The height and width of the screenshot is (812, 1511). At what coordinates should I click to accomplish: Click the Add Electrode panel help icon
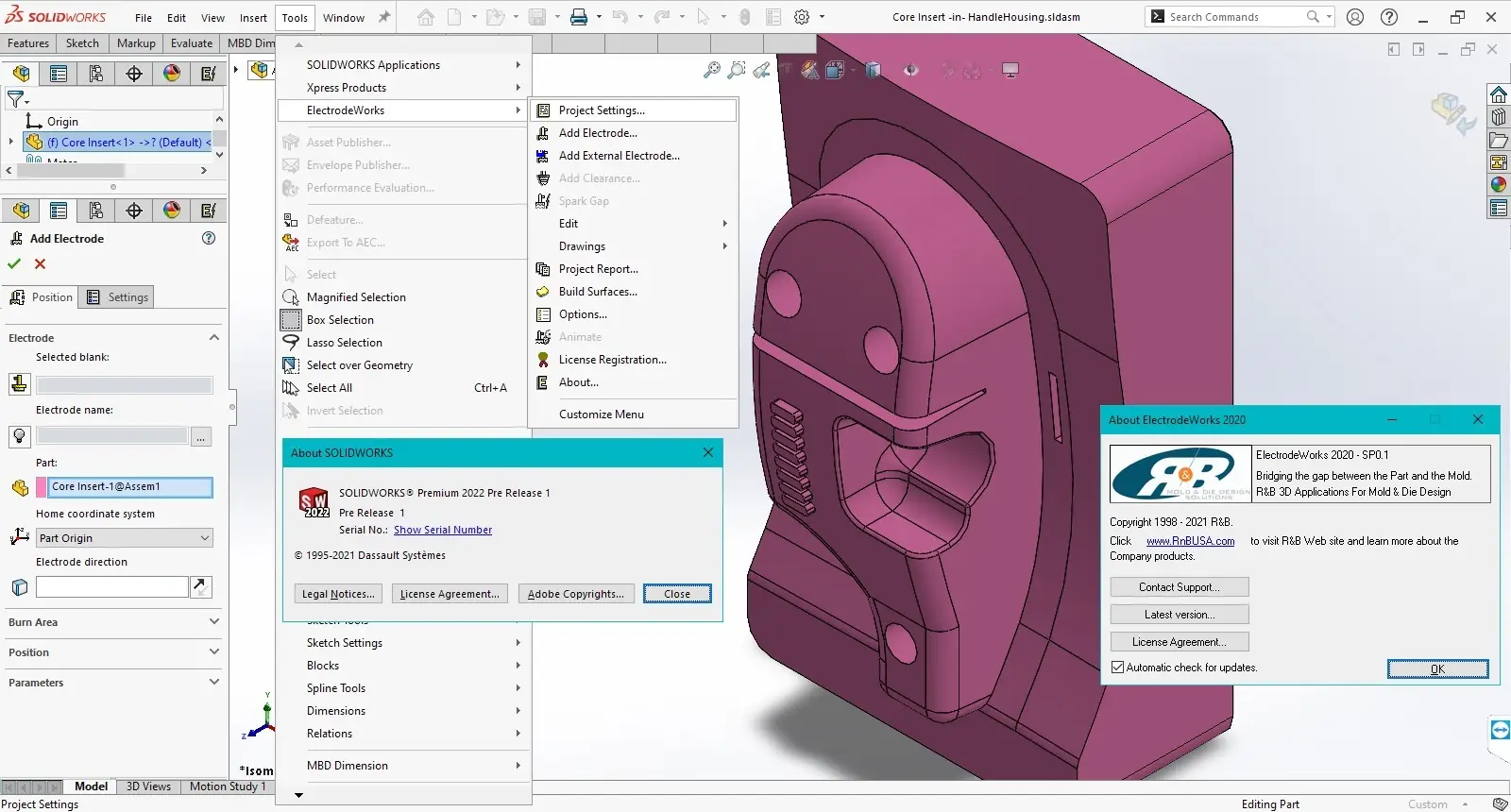[209, 238]
